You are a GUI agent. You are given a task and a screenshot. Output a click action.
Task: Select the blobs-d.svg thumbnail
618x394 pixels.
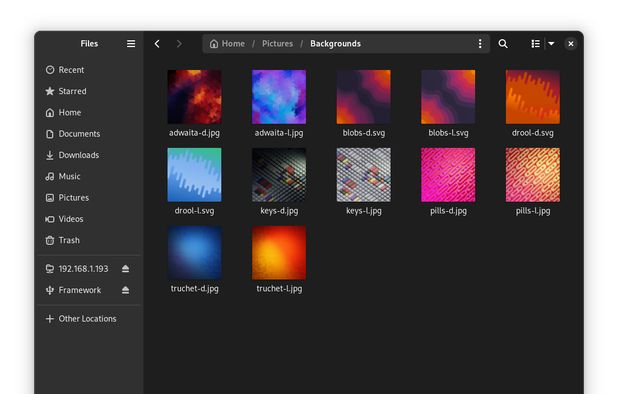pos(364,97)
